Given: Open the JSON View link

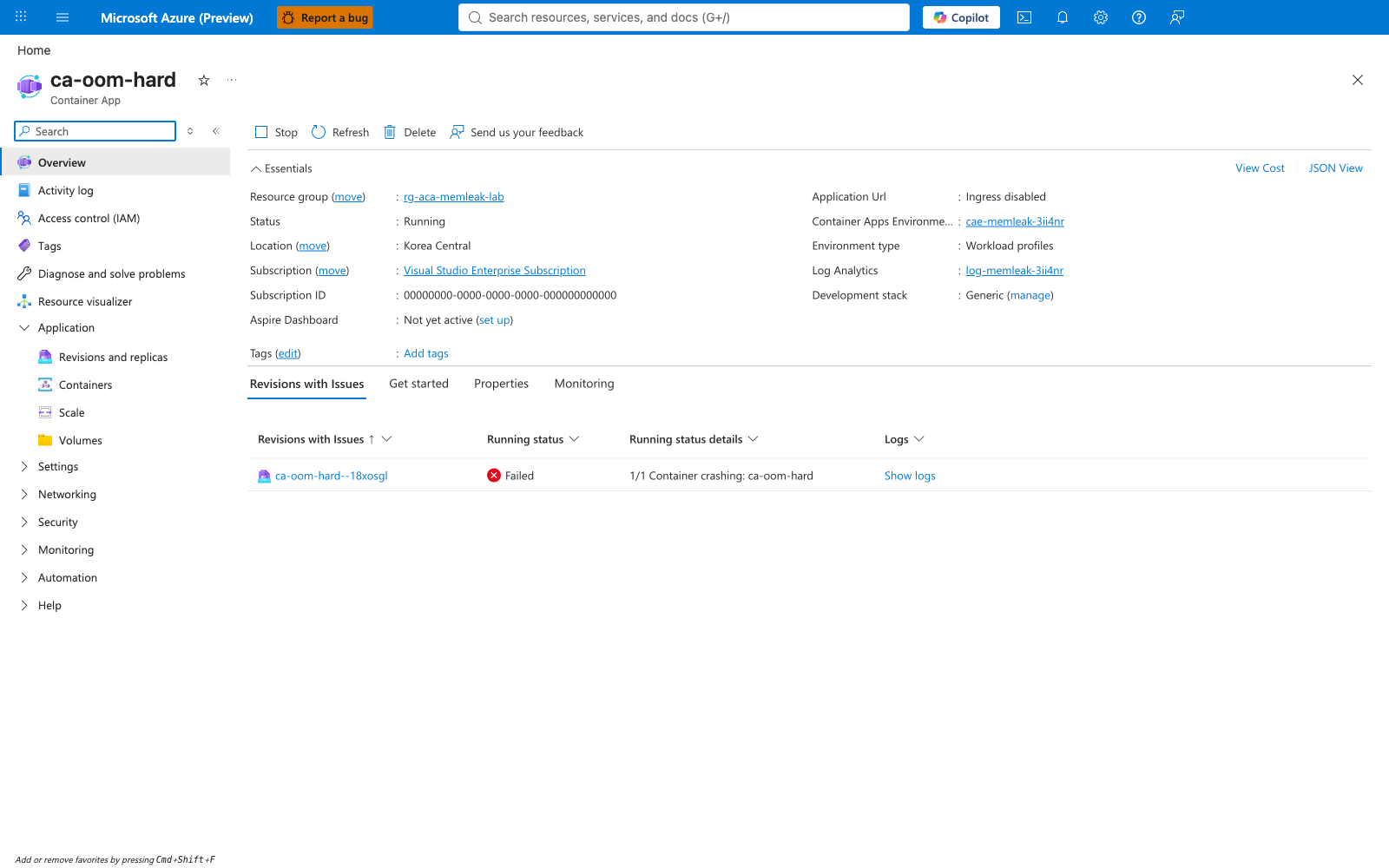Looking at the screenshot, I should click(1335, 168).
